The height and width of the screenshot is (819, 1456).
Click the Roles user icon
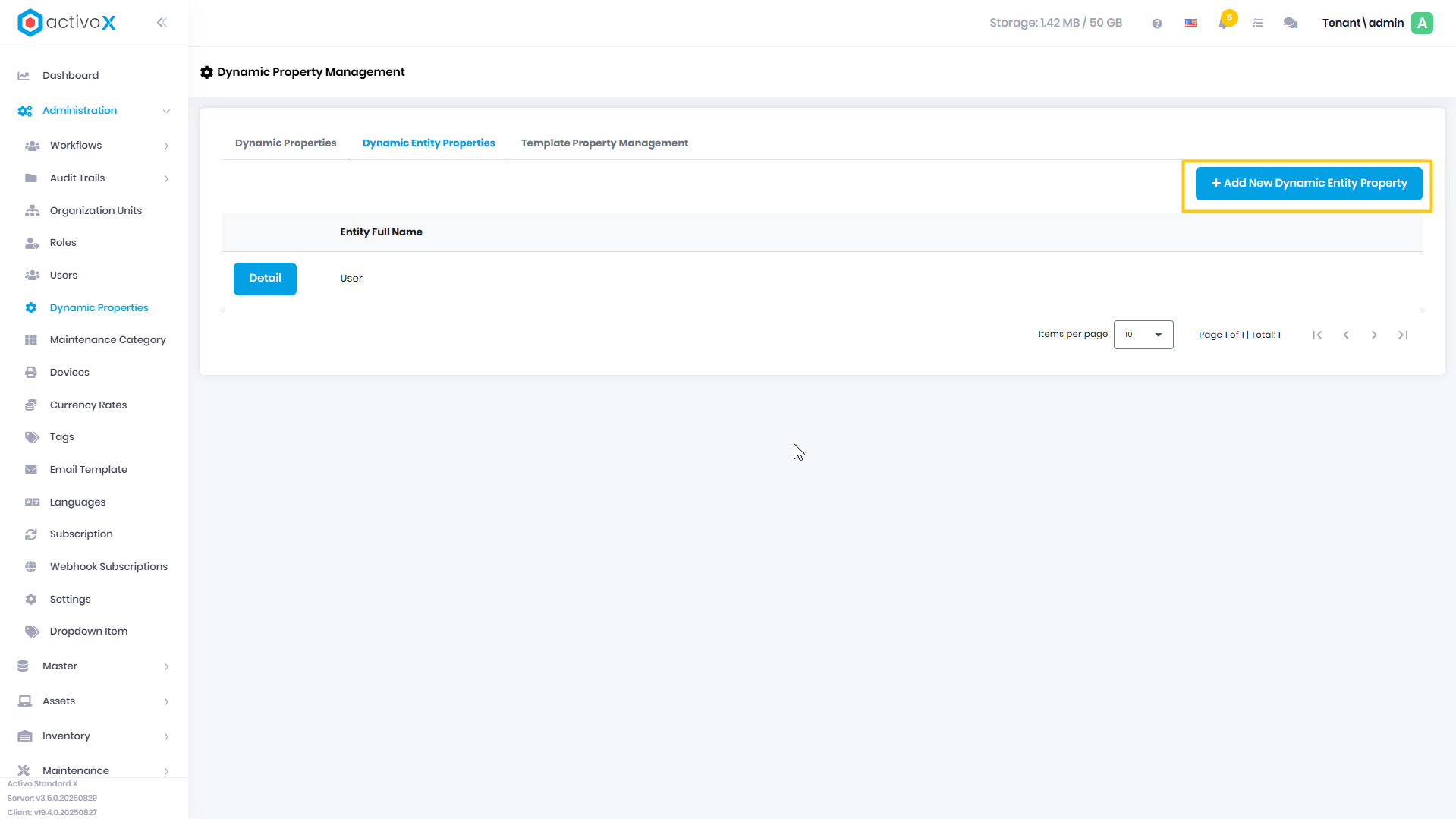(x=32, y=243)
